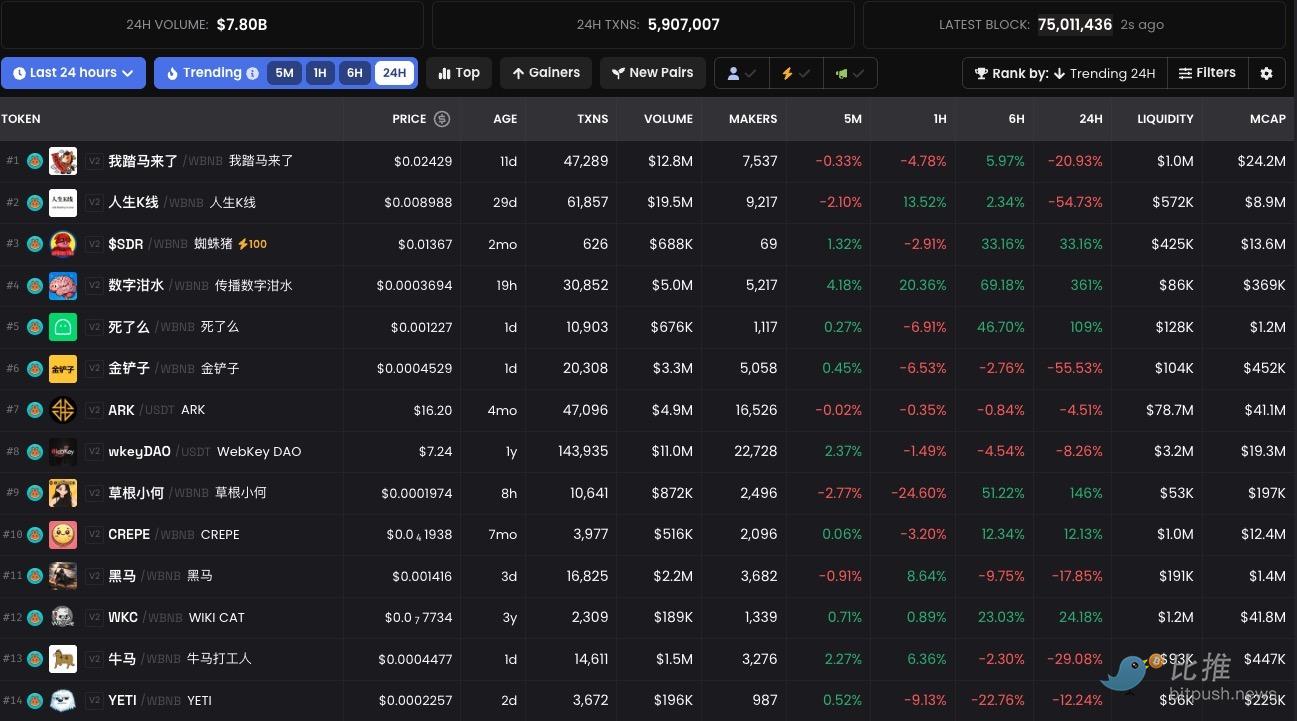This screenshot has height=721, width=1297.
Task: Click the CREPE token logo
Action: pyautogui.click(x=63, y=535)
